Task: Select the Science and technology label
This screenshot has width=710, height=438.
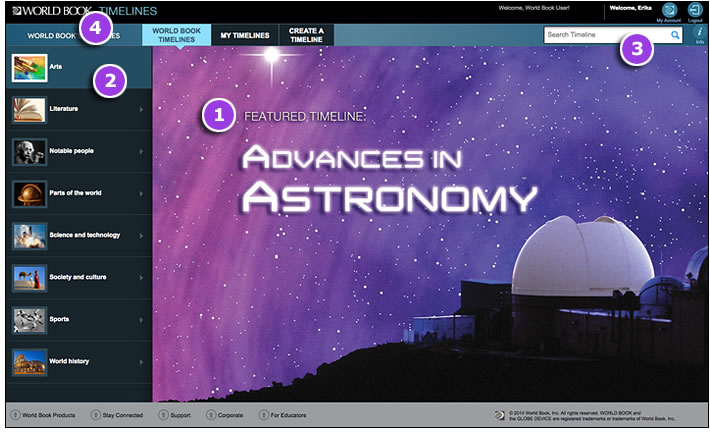Action: point(85,235)
